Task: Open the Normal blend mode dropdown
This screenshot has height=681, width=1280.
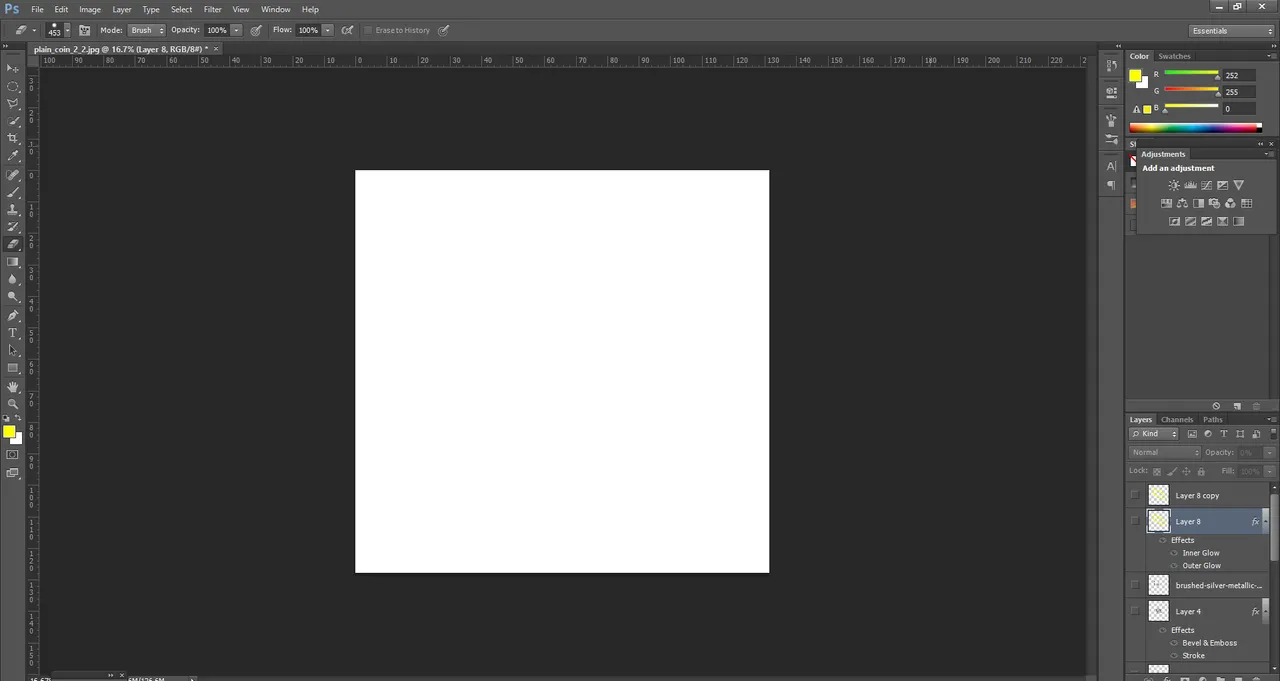Action: point(1165,452)
